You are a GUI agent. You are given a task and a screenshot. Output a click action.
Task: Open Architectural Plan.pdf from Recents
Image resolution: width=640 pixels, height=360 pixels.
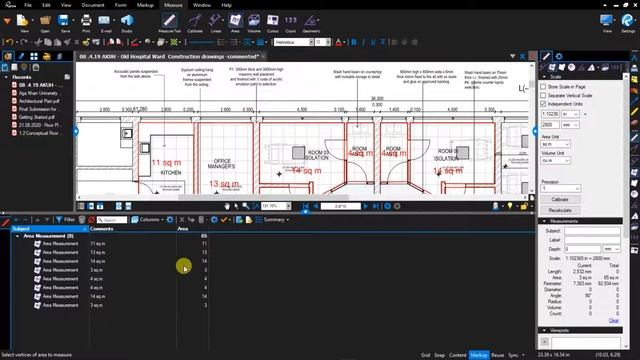point(38,101)
